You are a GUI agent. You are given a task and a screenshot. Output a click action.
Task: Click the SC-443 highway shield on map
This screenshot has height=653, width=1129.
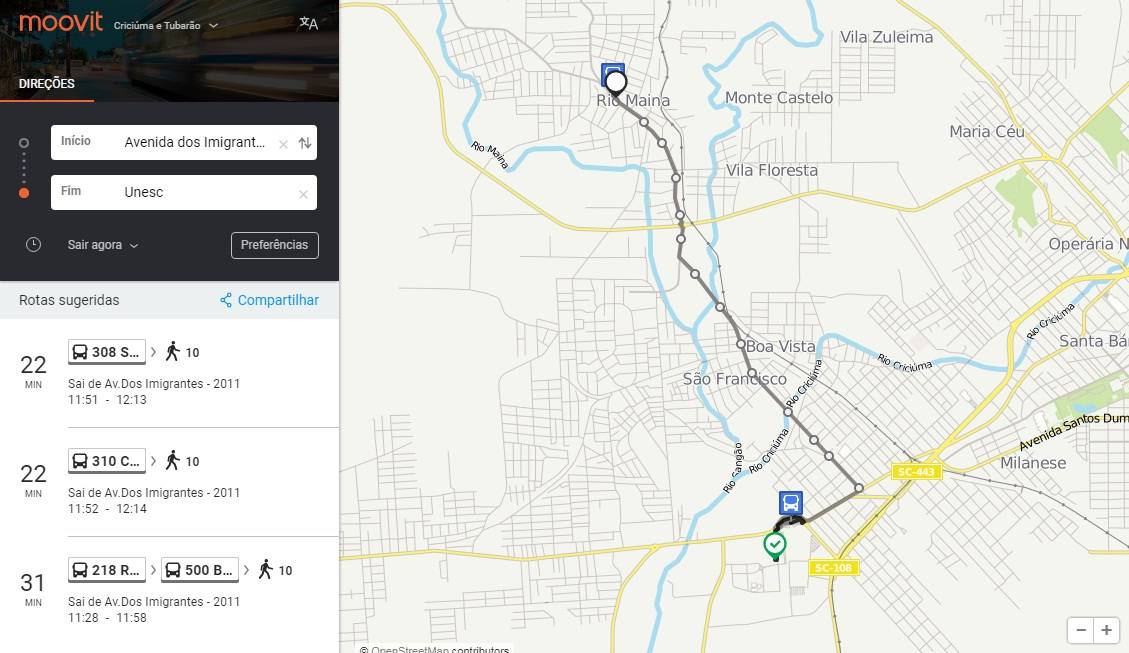[915, 472]
